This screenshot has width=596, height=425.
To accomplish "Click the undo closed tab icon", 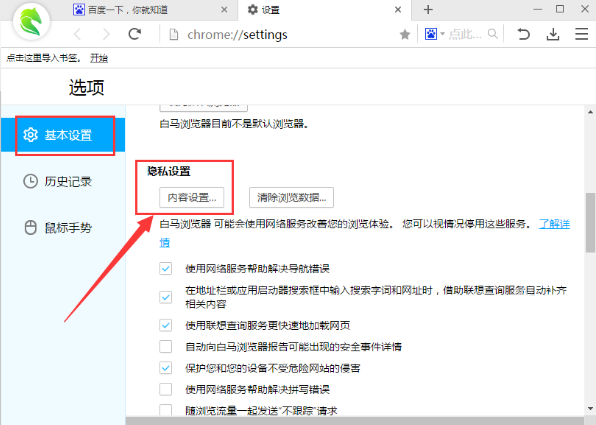I will [x=524, y=34].
